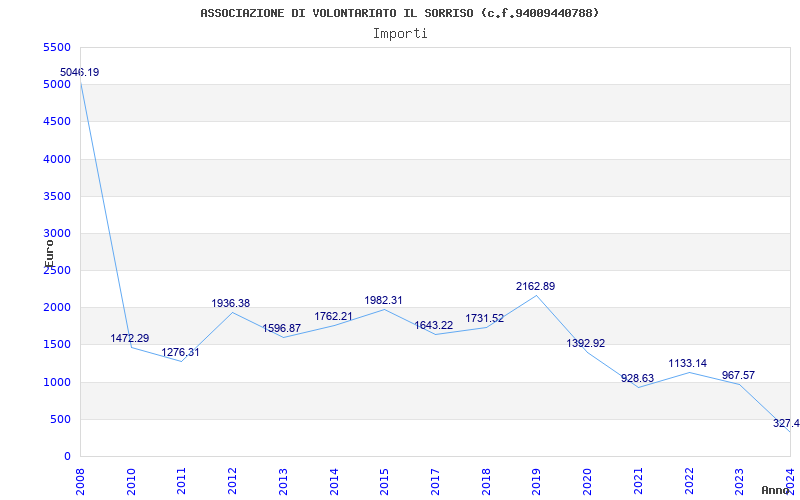The image size is (800, 500).
Task: Click x-axis year 2011
Action: click(182, 481)
